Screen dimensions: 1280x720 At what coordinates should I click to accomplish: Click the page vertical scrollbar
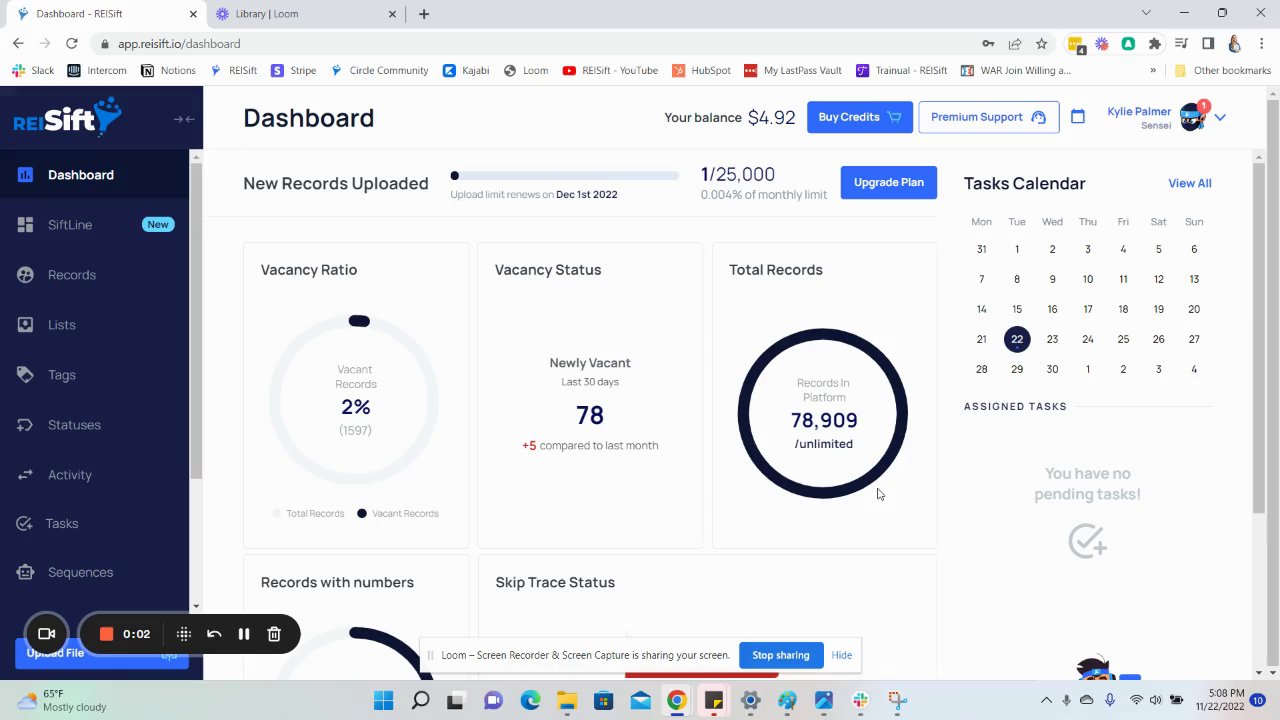pyautogui.click(x=1272, y=380)
